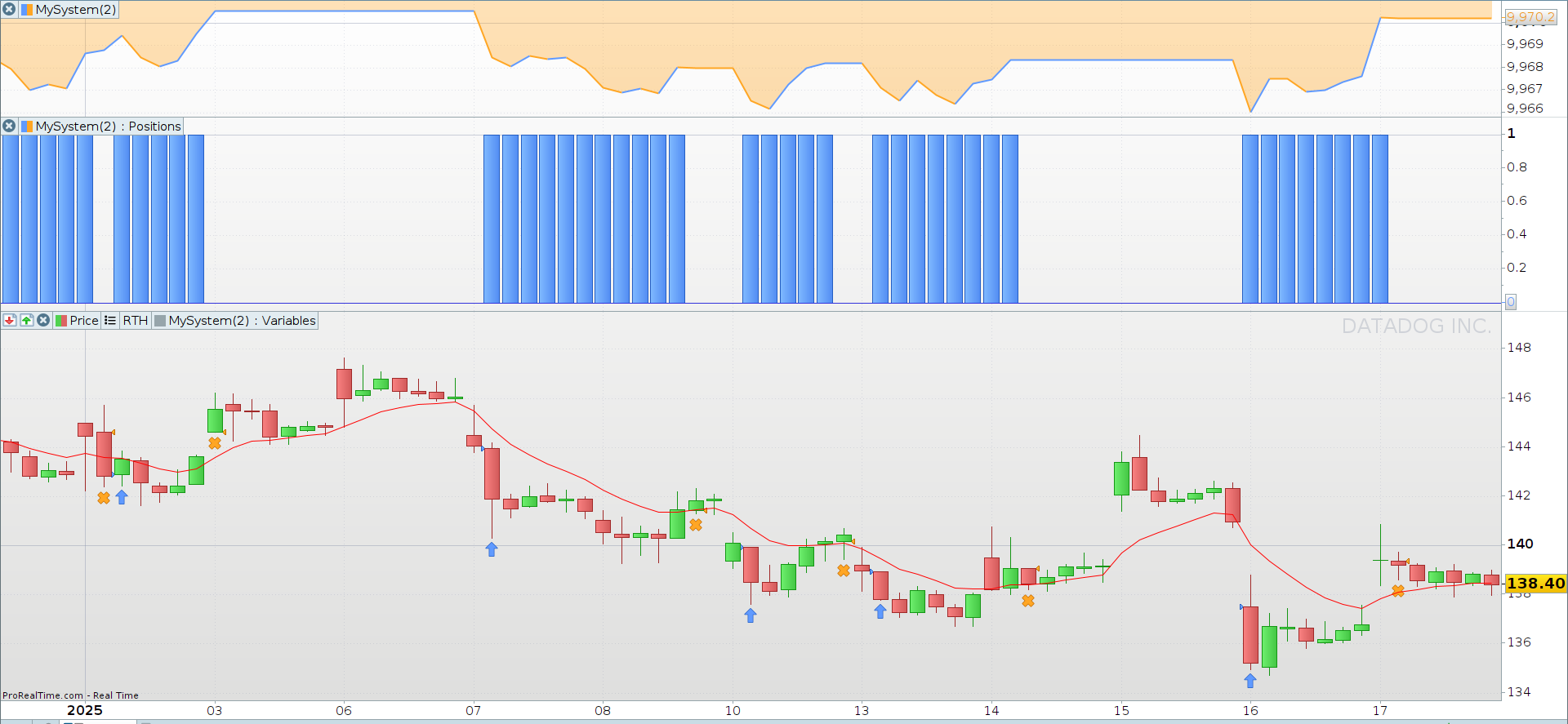Click the RTH trading hours button
Screen dimensions: 1568x724
point(136,320)
